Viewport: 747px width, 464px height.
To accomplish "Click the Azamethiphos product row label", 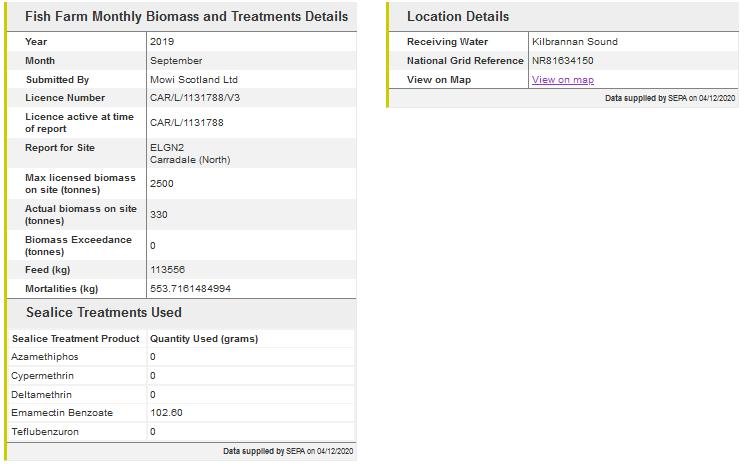I will pos(45,357).
